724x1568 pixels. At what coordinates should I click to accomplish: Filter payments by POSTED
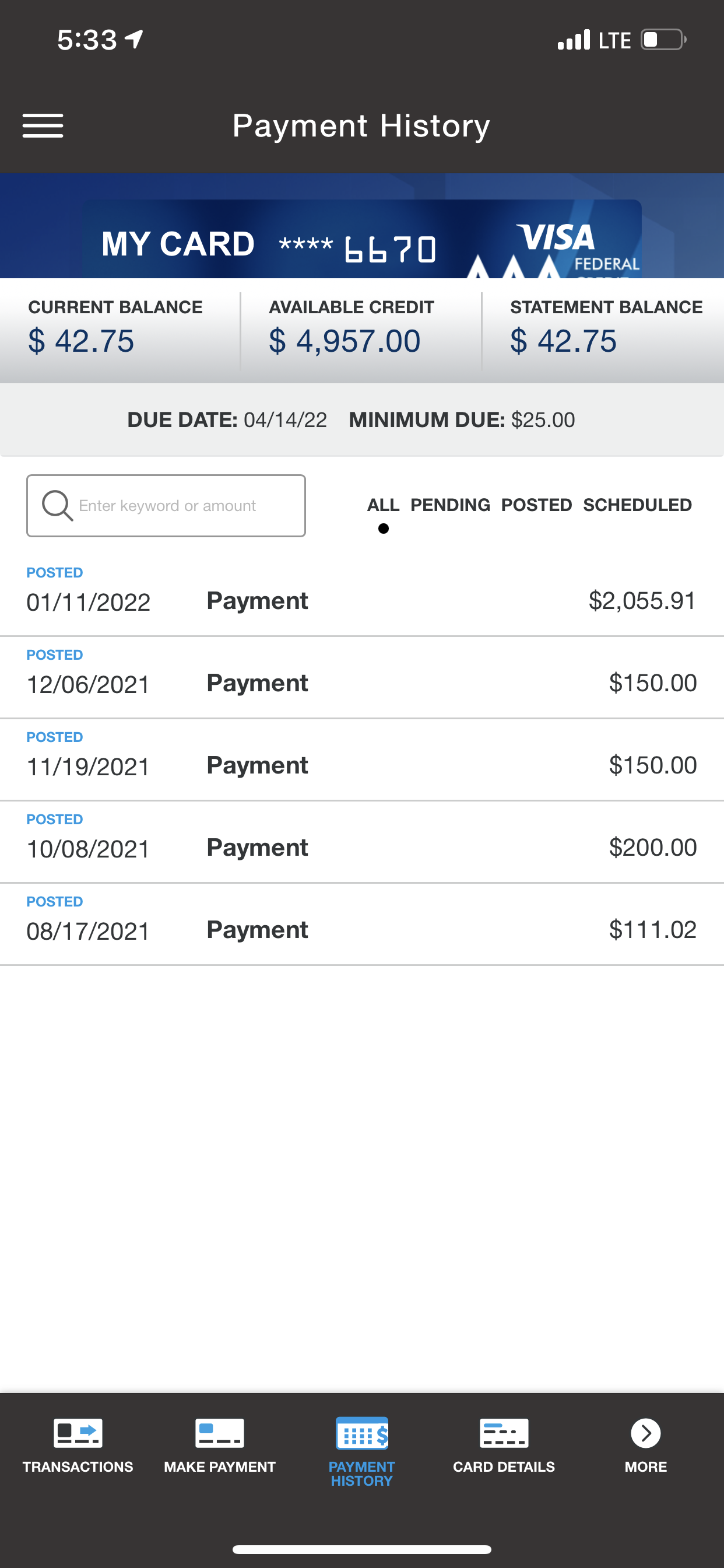point(537,505)
